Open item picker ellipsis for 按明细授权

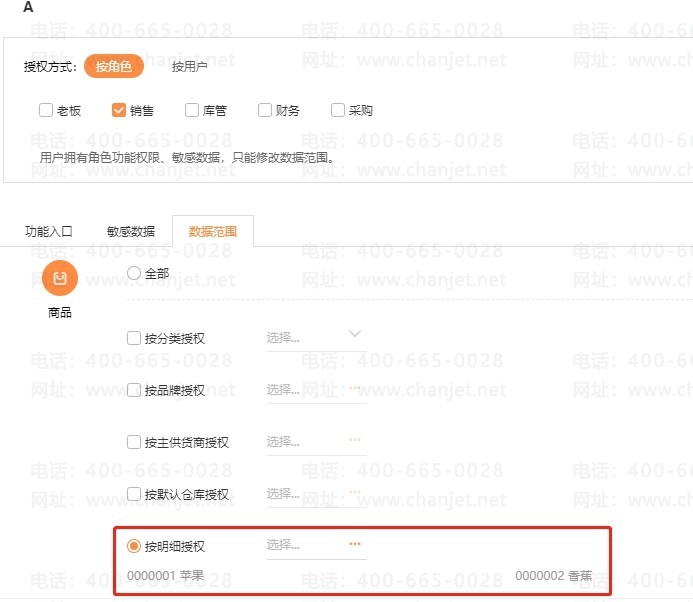coord(355,544)
